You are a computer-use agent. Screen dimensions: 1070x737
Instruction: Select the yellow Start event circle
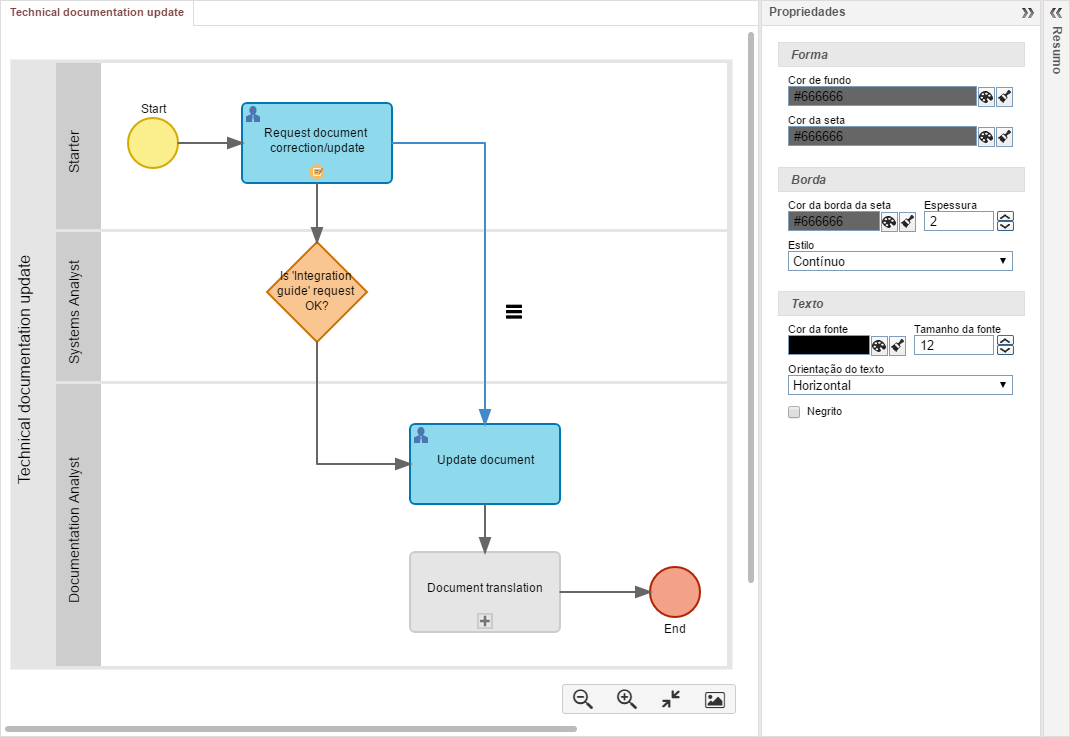[153, 143]
